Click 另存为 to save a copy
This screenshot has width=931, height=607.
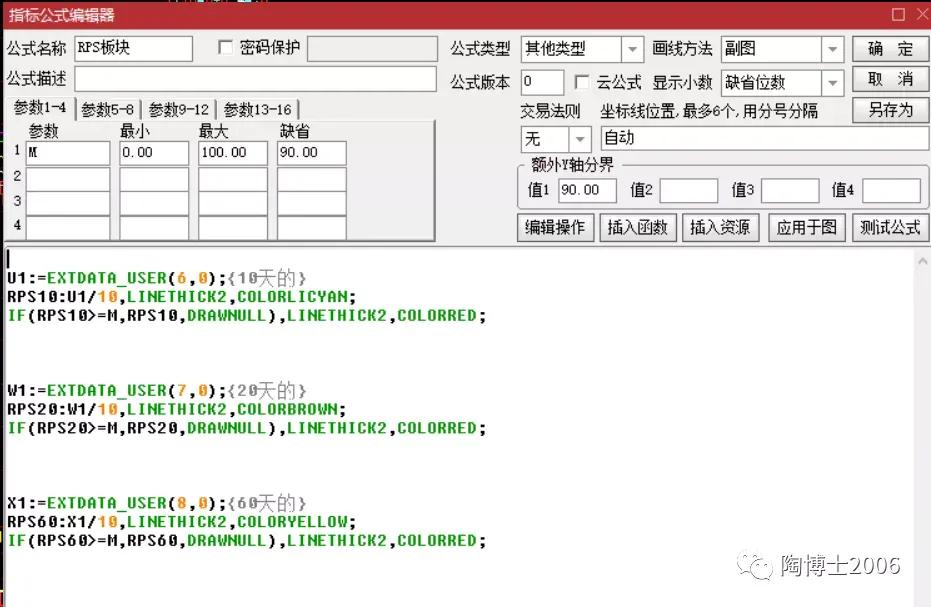coord(889,111)
